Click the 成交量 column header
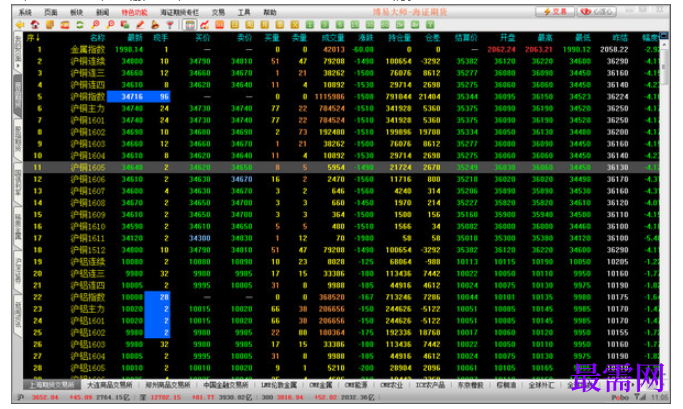This screenshot has width=683, height=409. pos(333,38)
